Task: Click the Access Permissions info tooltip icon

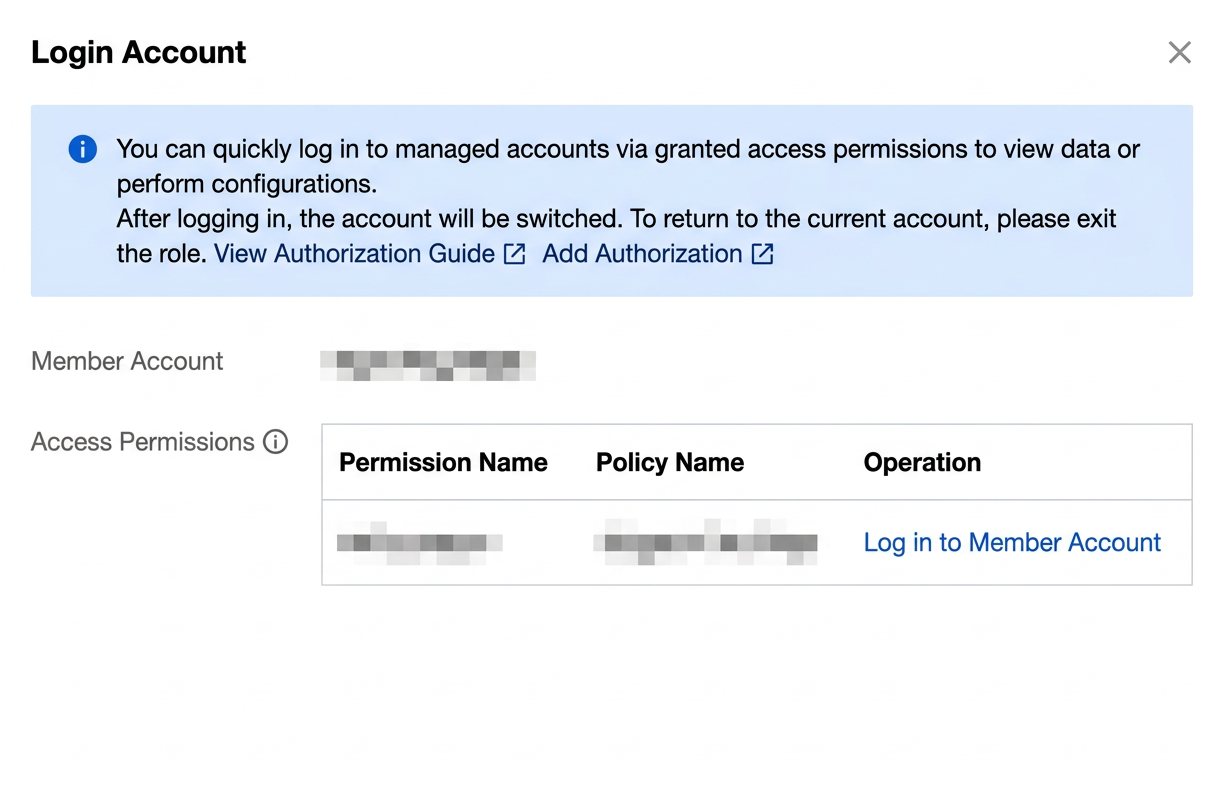Action: pyautogui.click(x=275, y=442)
